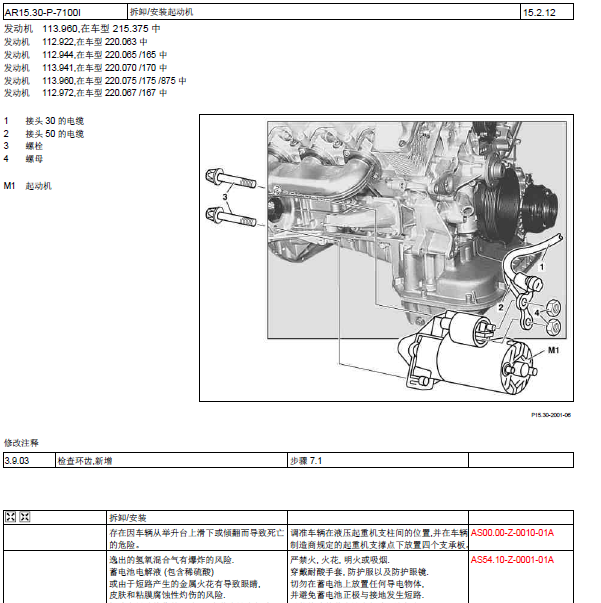Open the AS54.10-Z-0001-01A reference link

pos(512,560)
